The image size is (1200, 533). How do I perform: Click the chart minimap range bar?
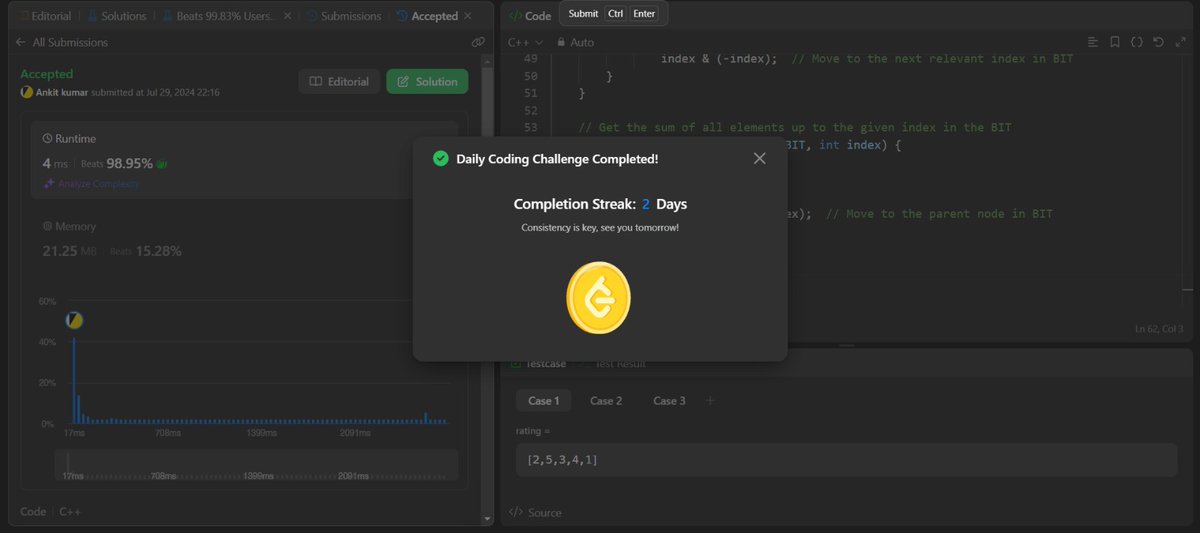click(x=256, y=465)
